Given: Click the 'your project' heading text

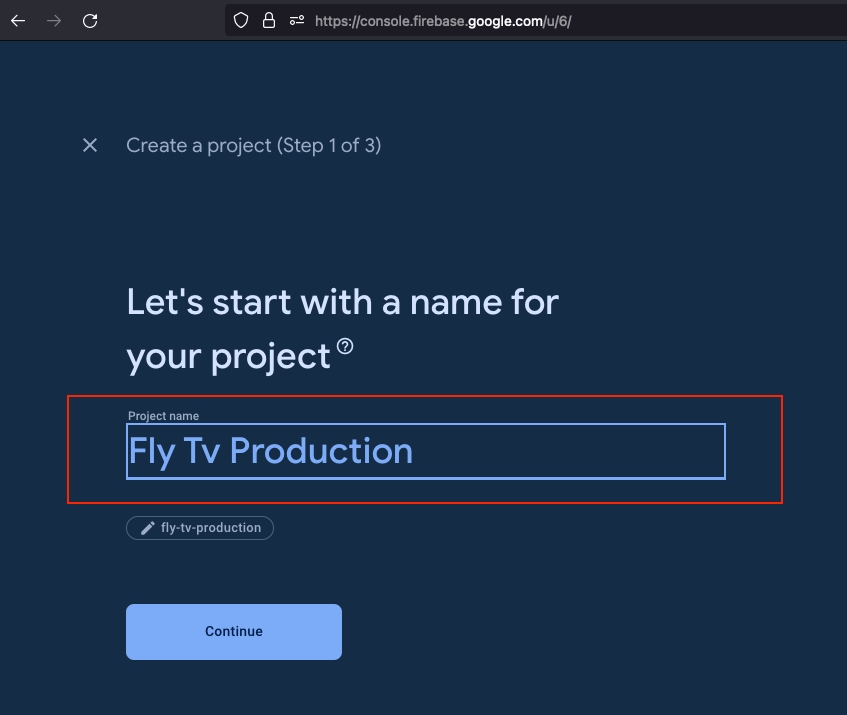Looking at the screenshot, I should [x=228, y=356].
